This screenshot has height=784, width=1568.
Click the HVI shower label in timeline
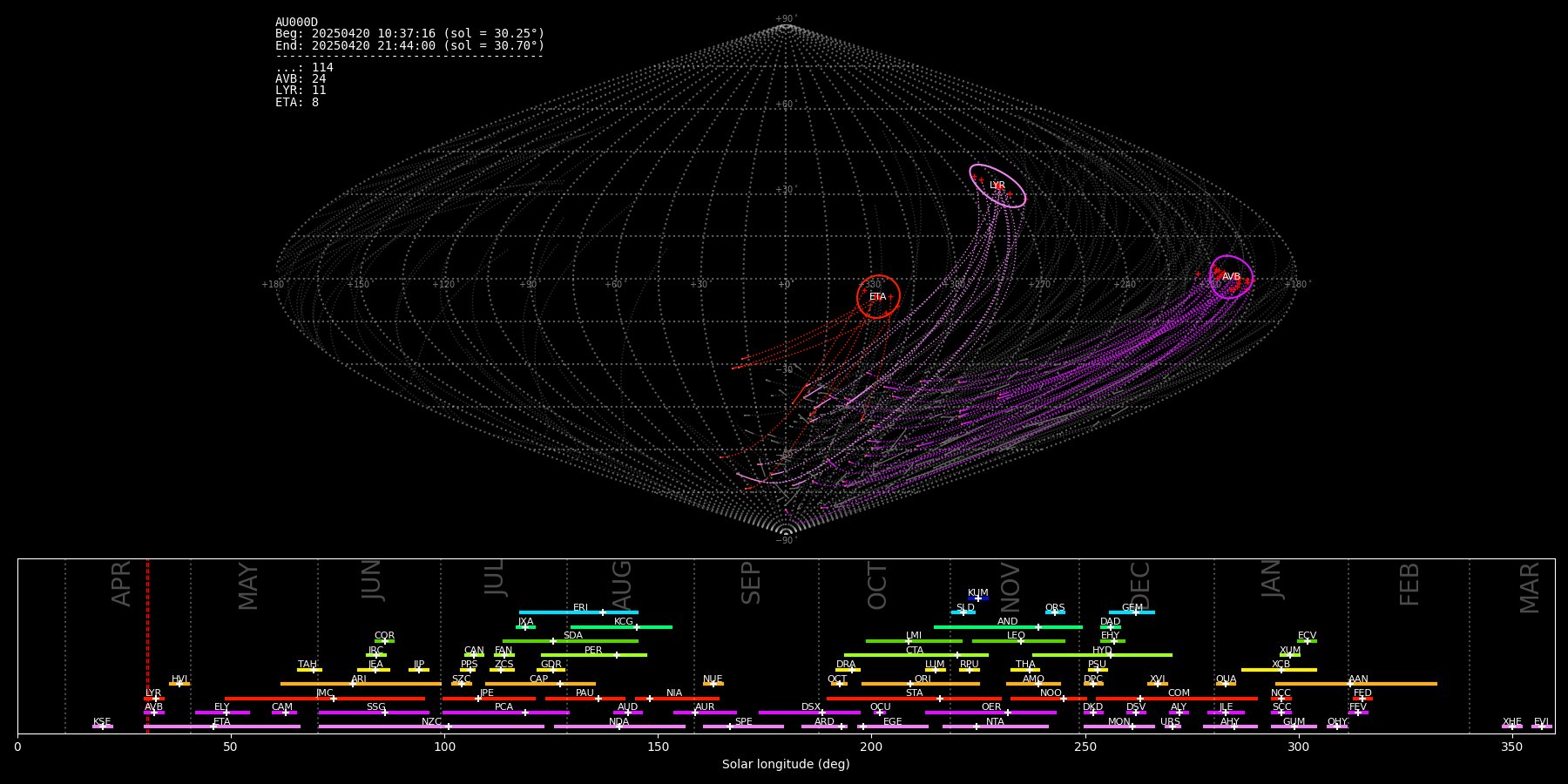tap(179, 679)
